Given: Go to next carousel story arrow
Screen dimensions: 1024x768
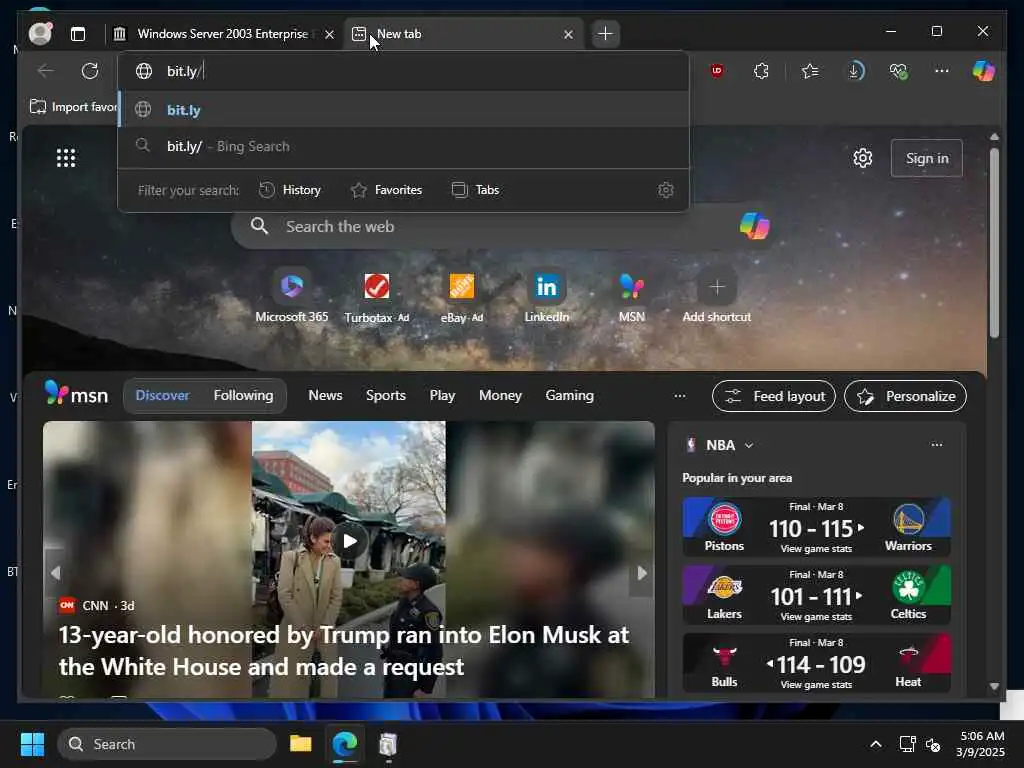Looking at the screenshot, I should point(642,573).
